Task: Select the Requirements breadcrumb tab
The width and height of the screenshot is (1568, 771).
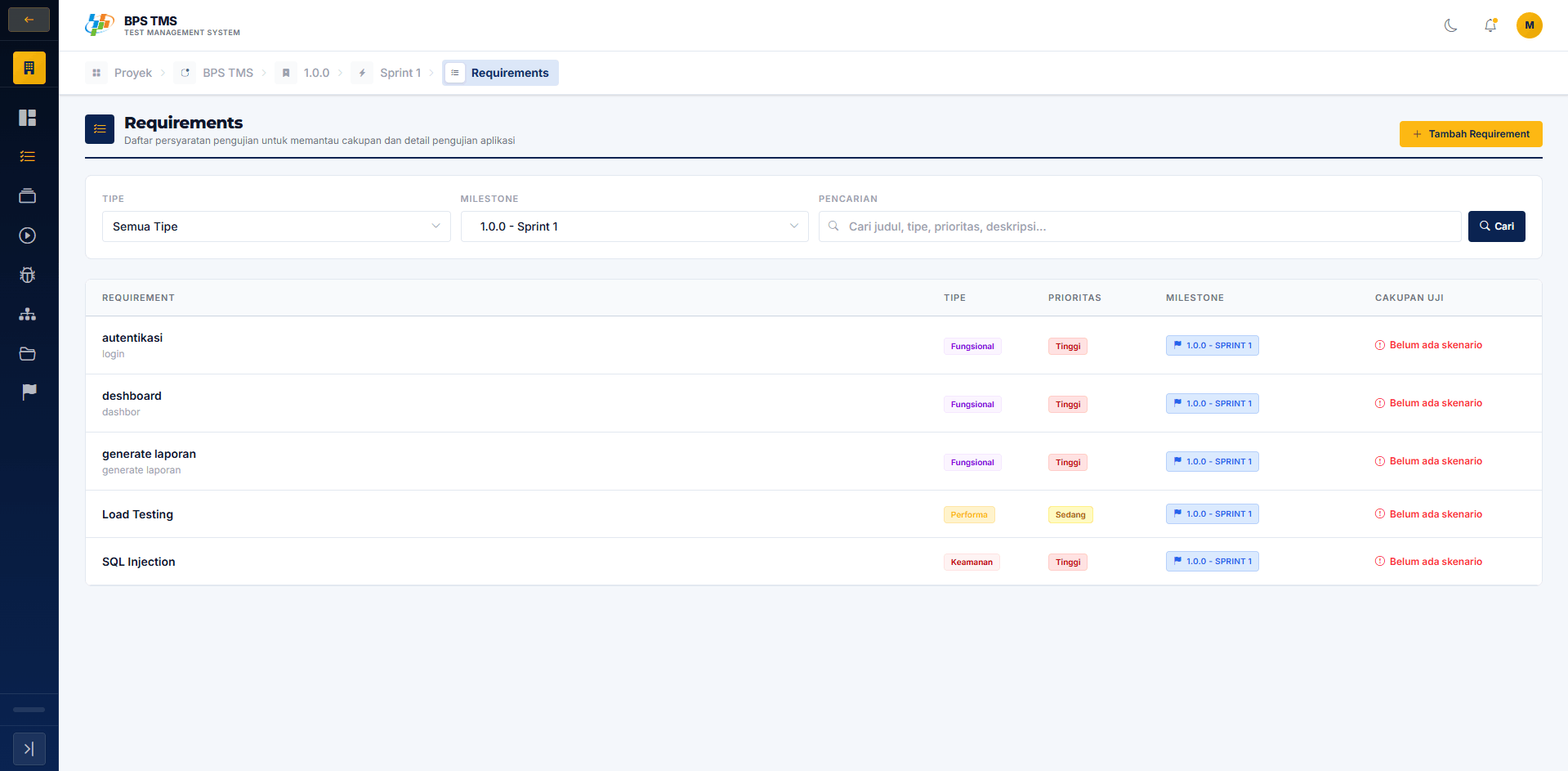Action: click(500, 73)
